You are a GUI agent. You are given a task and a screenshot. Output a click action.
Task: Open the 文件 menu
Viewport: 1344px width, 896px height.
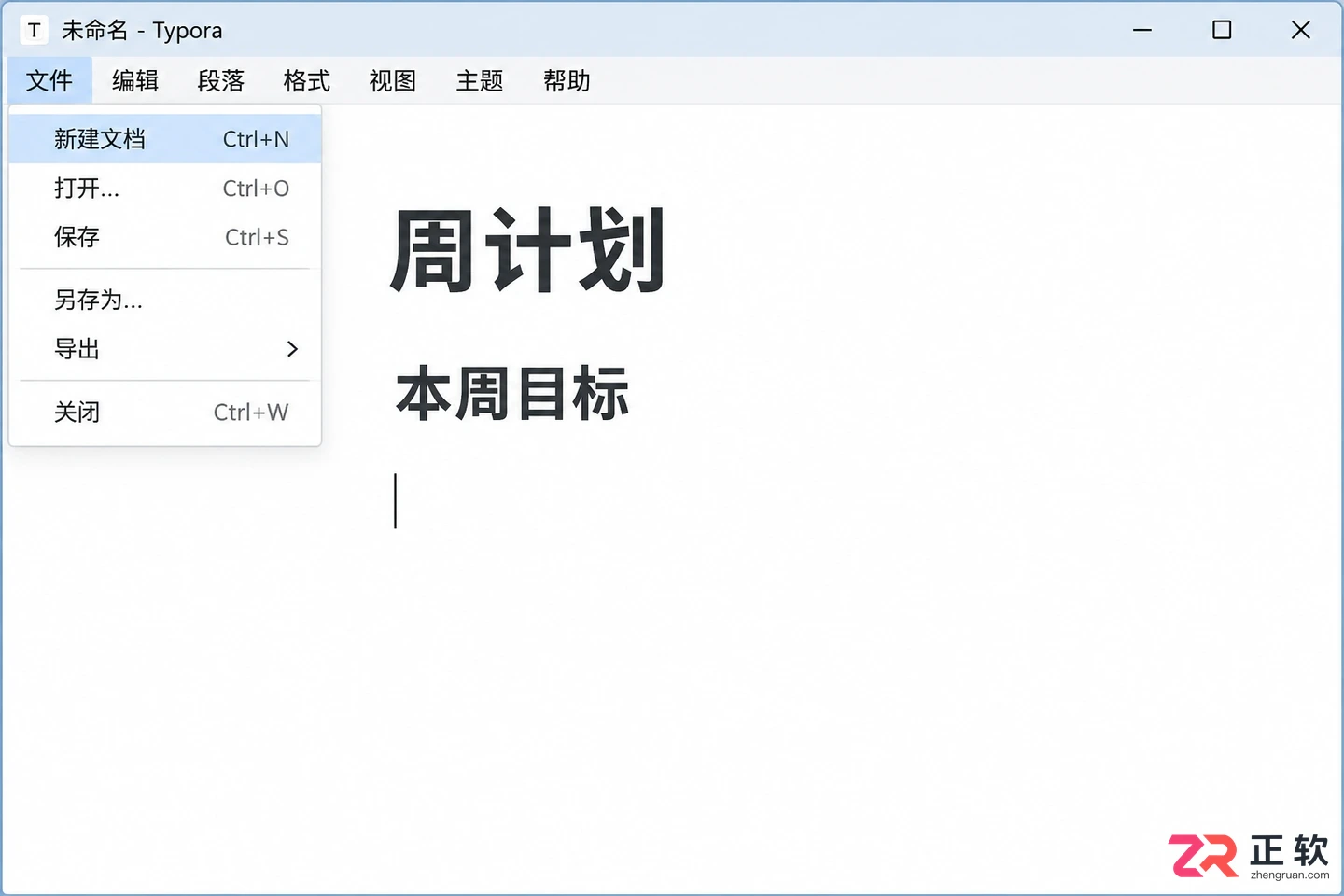coord(49,81)
